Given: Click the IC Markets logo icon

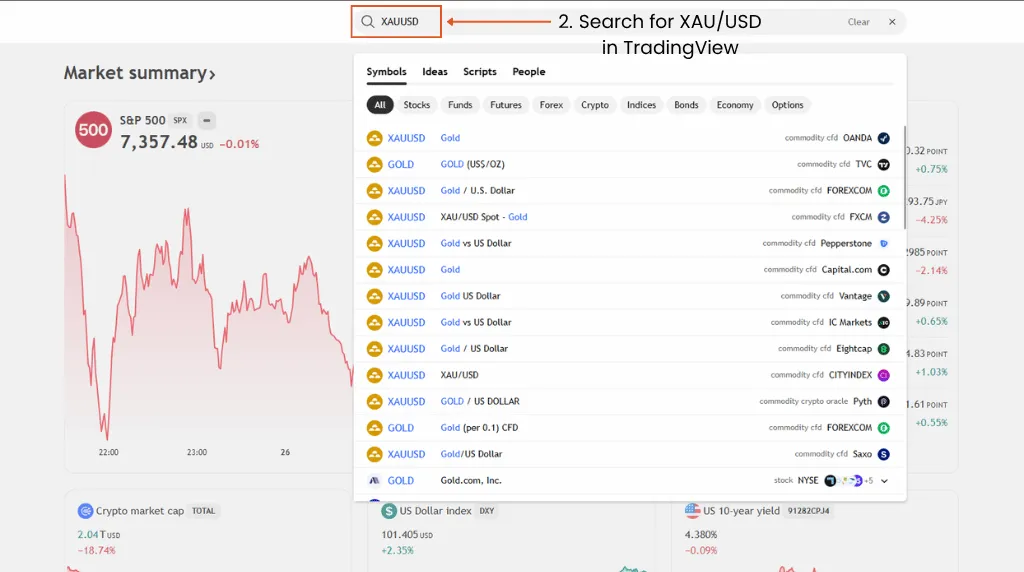Looking at the screenshot, I should click(x=884, y=323).
